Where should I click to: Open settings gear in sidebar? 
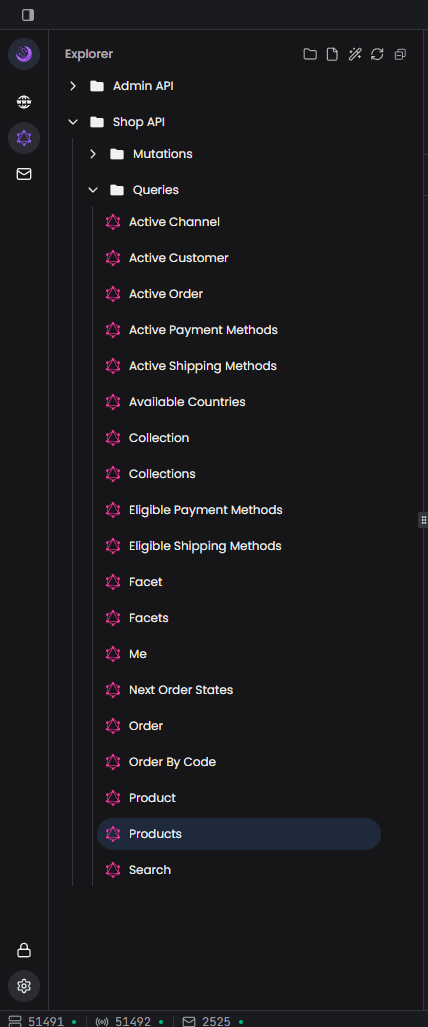(24, 986)
